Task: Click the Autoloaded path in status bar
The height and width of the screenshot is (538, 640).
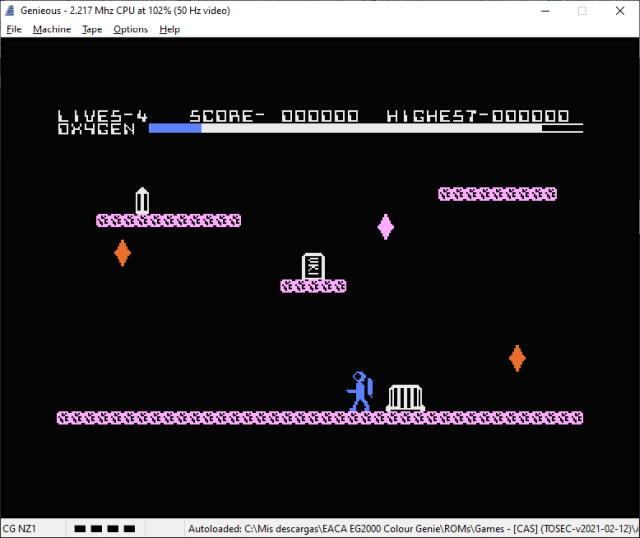Action: tap(412, 529)
